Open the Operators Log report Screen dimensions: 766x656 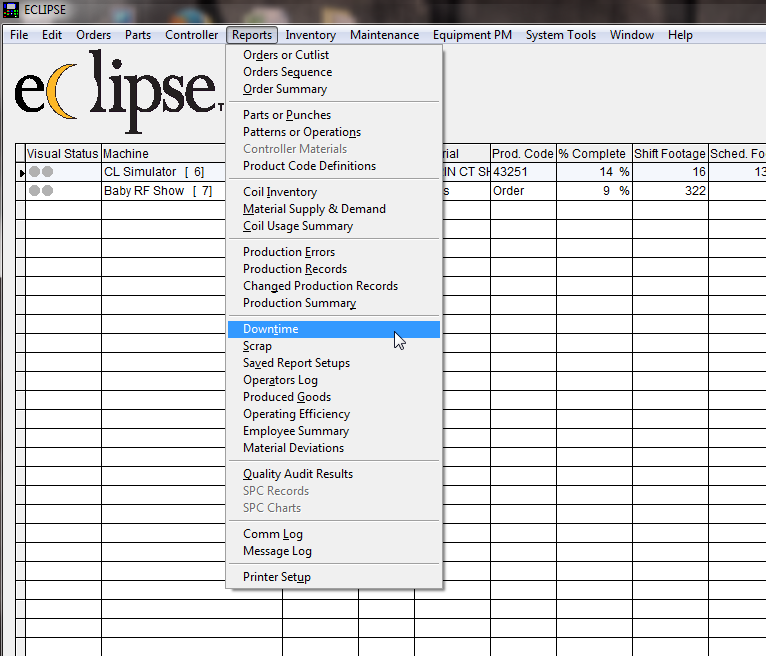pos(334,381)
